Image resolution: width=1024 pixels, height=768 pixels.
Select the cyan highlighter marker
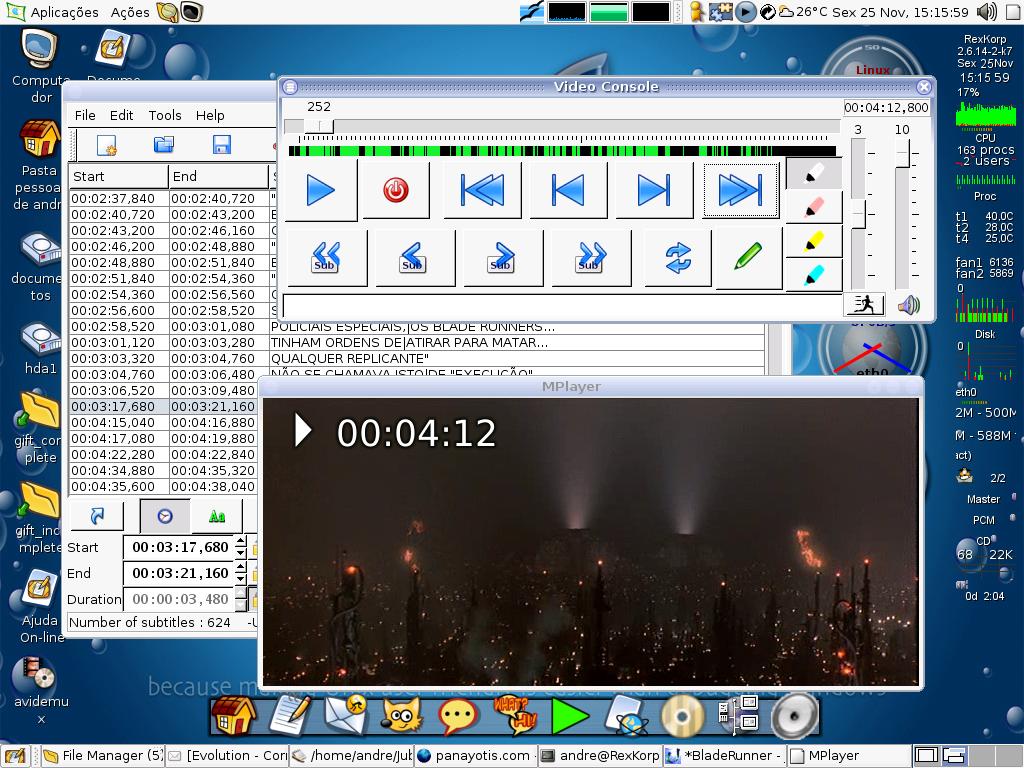(x=814, y=276)
